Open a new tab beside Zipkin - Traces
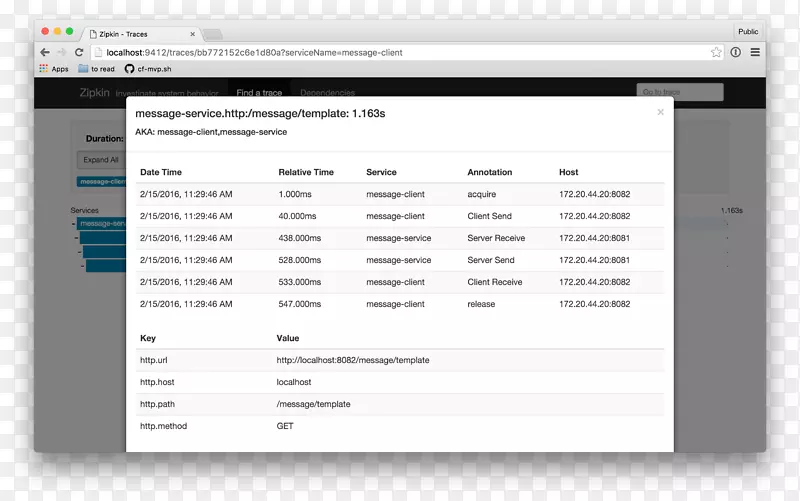This screenshot has width=800, height=501. pyautogui.click(x=212, y=34)
